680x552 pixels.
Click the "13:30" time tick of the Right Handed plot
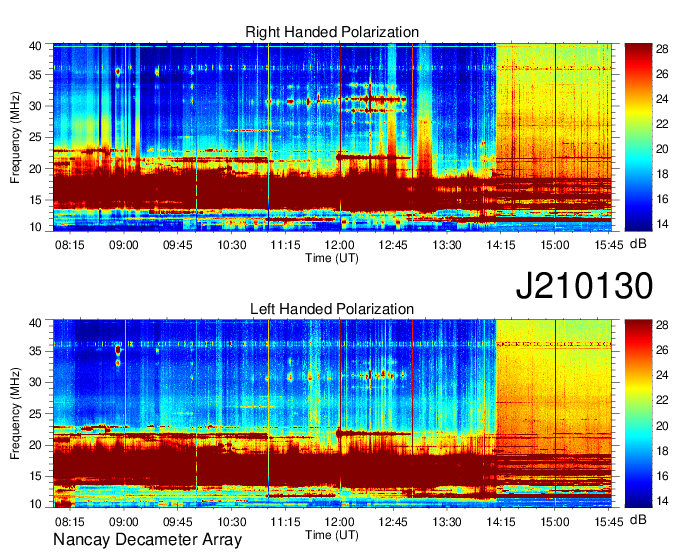pos(447,245)
